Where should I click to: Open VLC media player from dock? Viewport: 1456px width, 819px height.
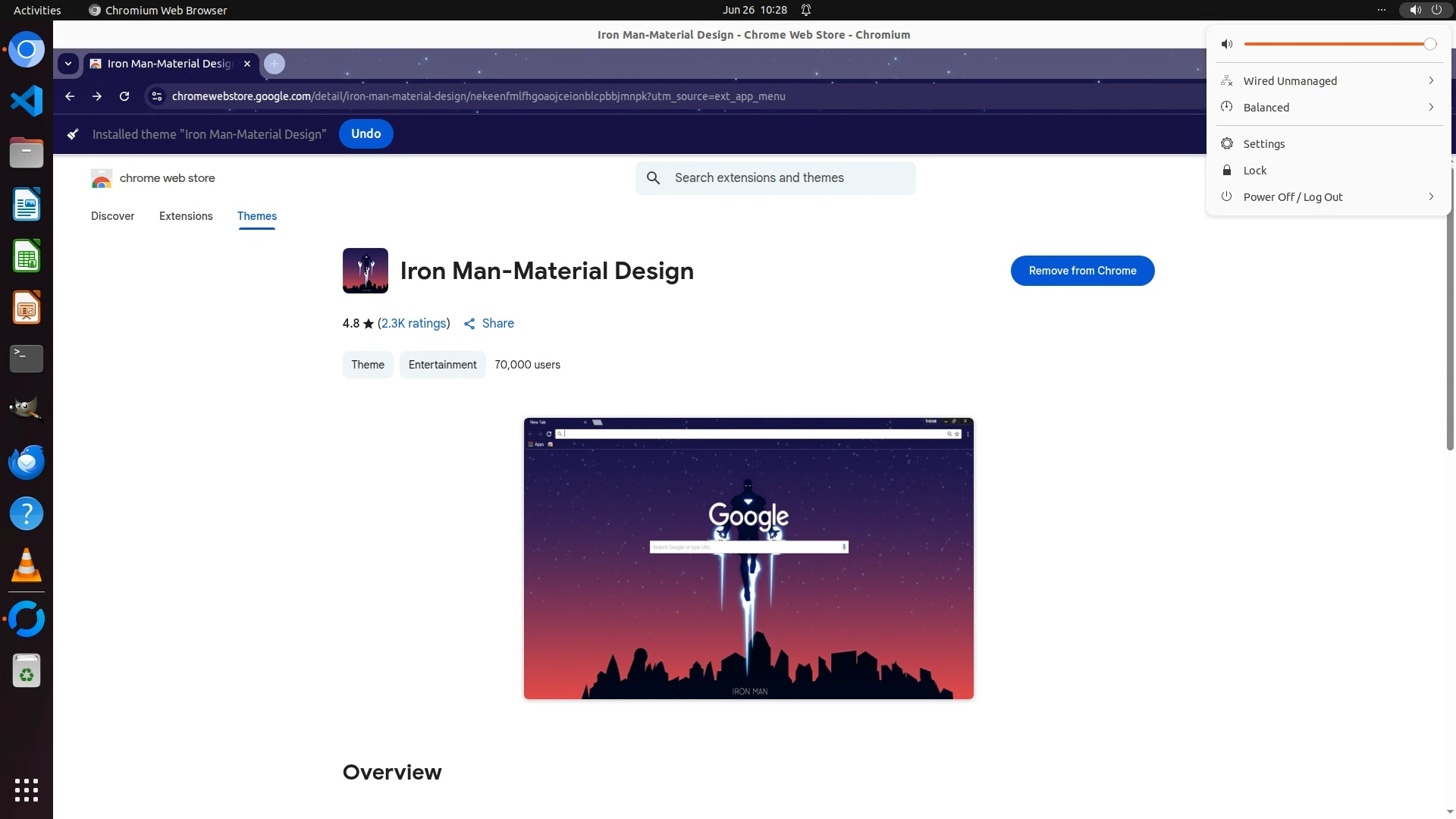(x=27, y=566)
